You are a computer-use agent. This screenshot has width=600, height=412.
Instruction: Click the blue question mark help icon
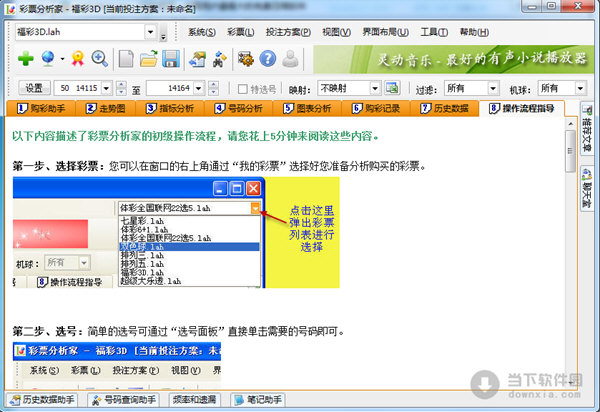267,59
